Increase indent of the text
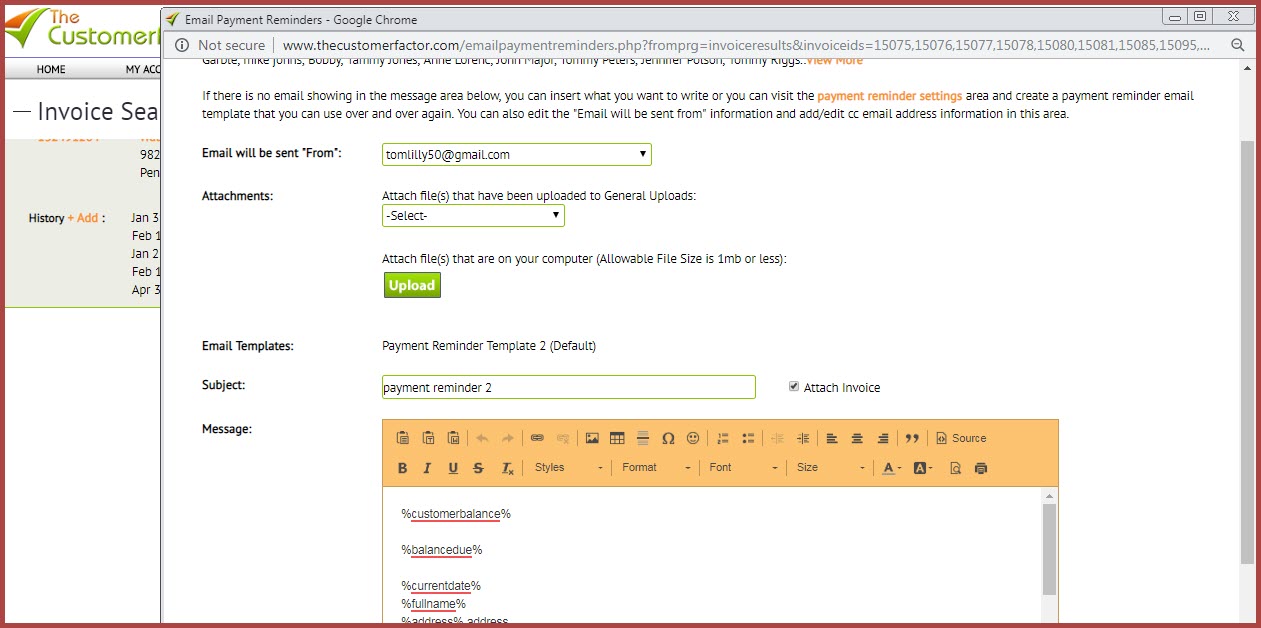 coord(803,438)
